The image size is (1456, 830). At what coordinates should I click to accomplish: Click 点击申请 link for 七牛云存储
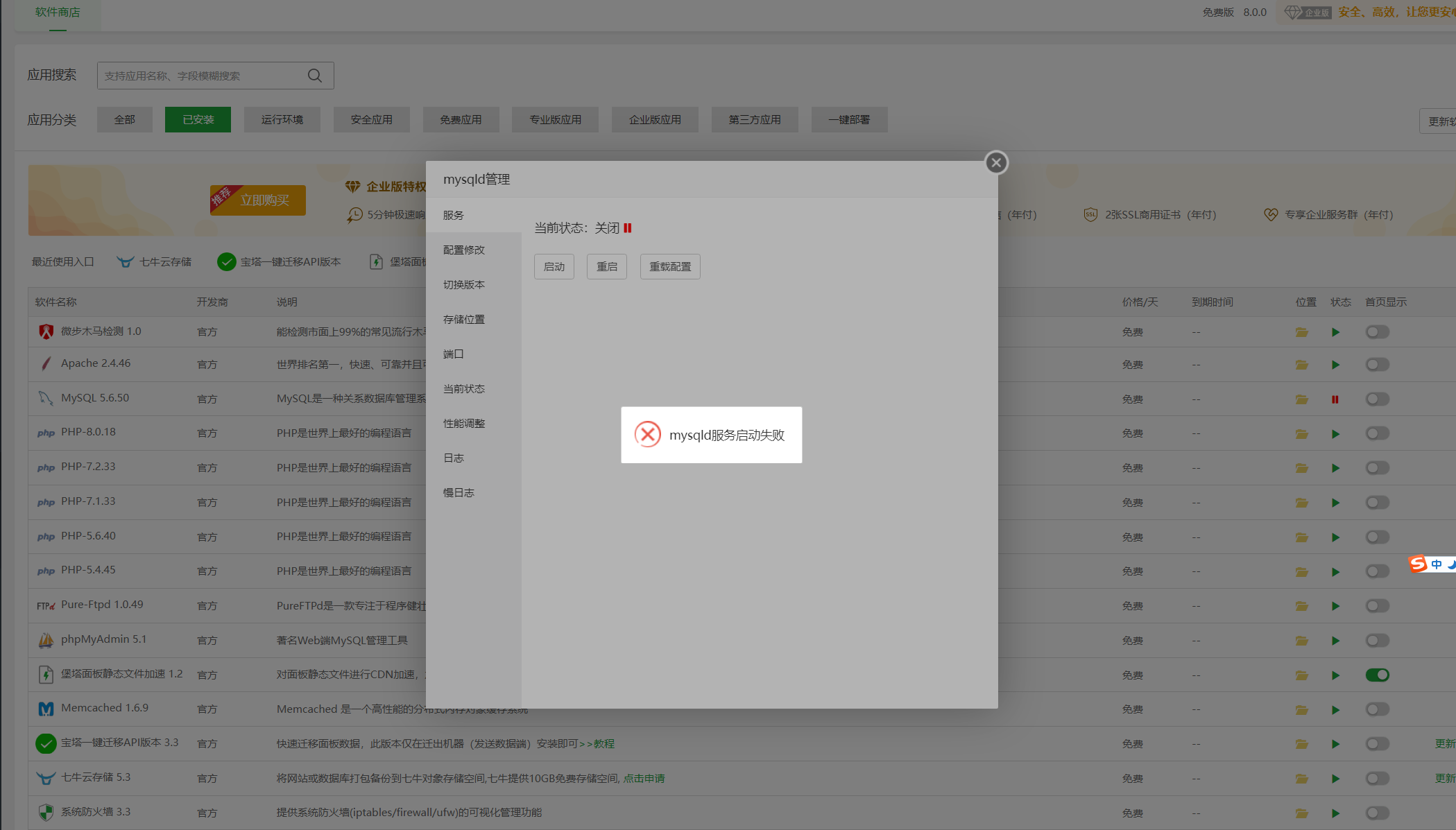tap(644, 779)
